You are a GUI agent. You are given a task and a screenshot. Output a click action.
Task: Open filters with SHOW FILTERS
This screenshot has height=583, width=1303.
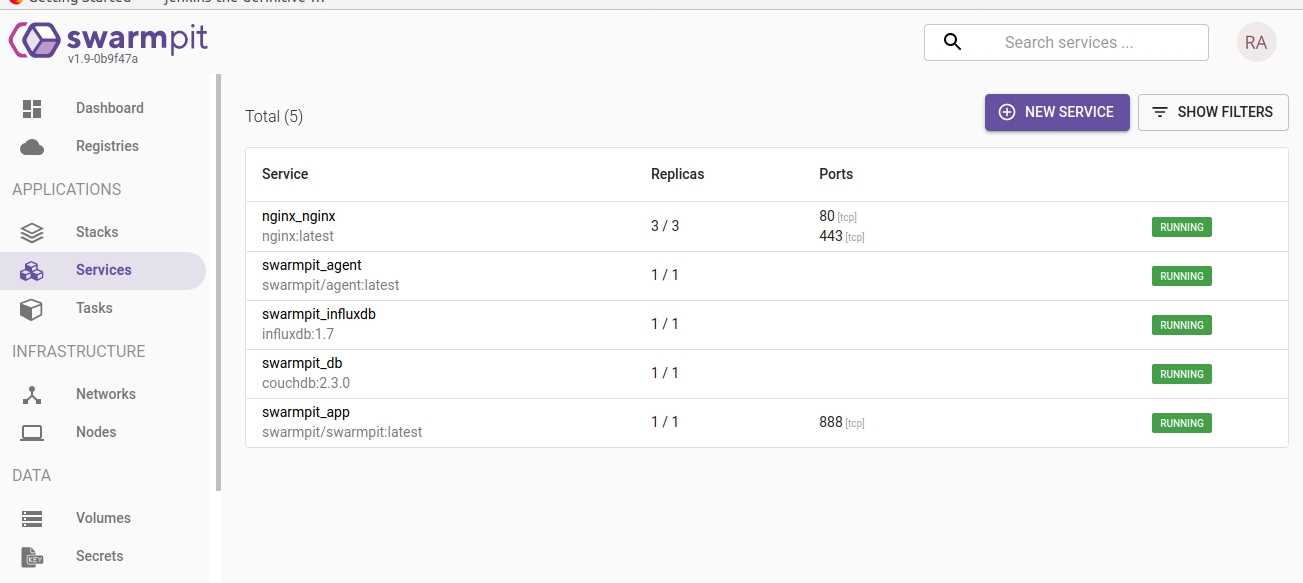pos(1212,112)
